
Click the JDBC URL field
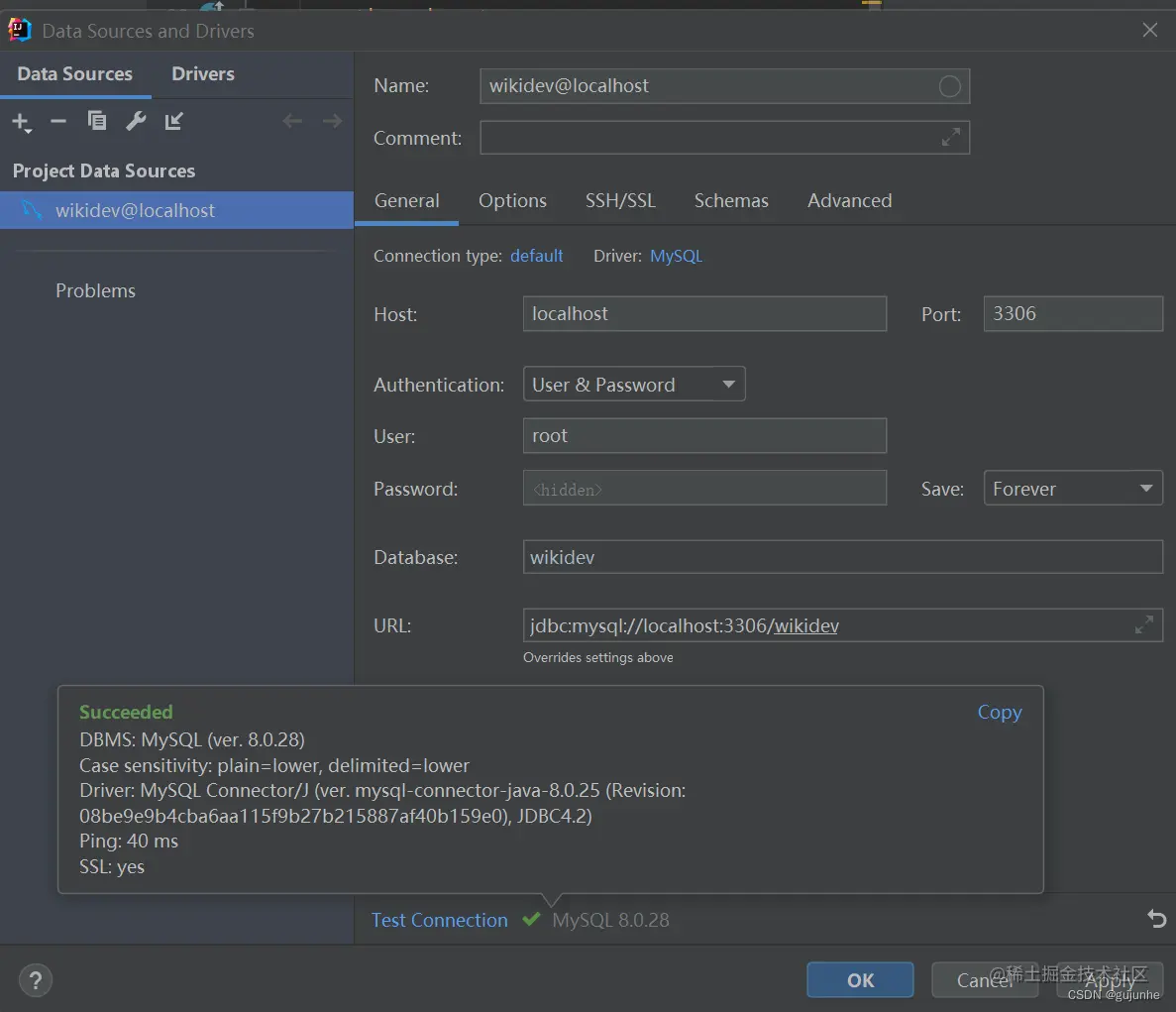(842, 624)
